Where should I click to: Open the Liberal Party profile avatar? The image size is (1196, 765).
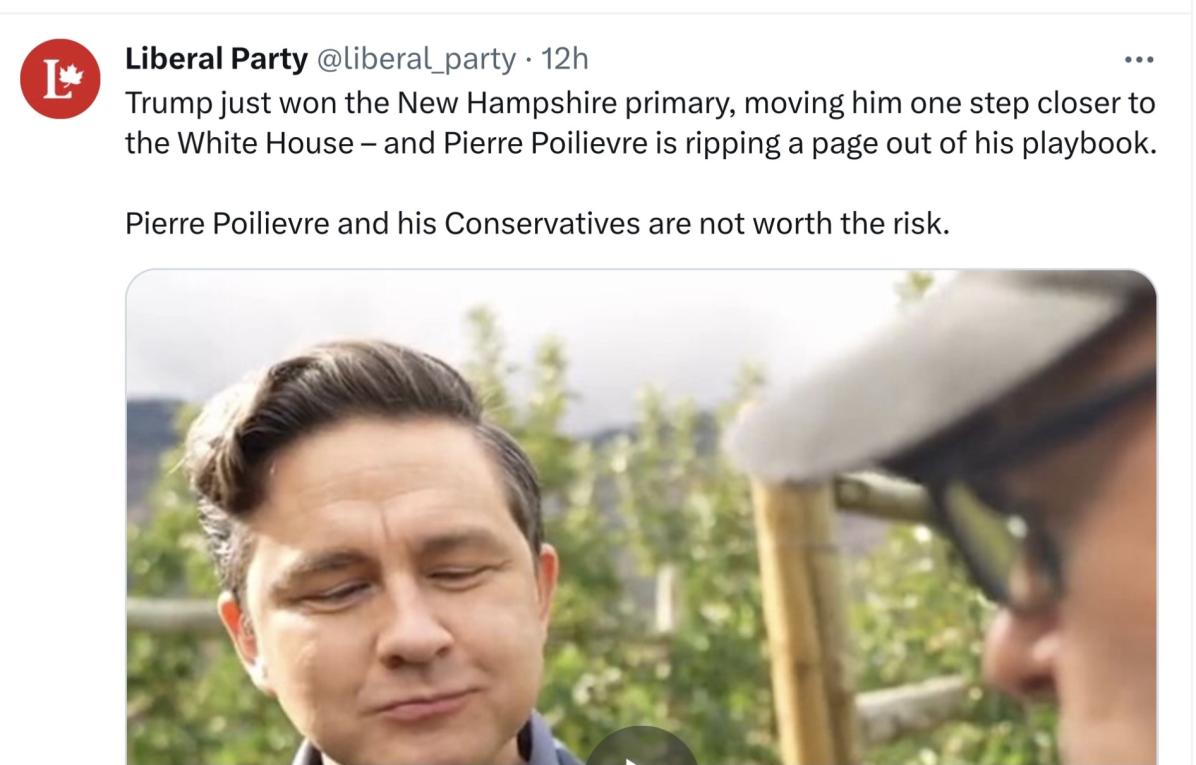tap(60, 79)
